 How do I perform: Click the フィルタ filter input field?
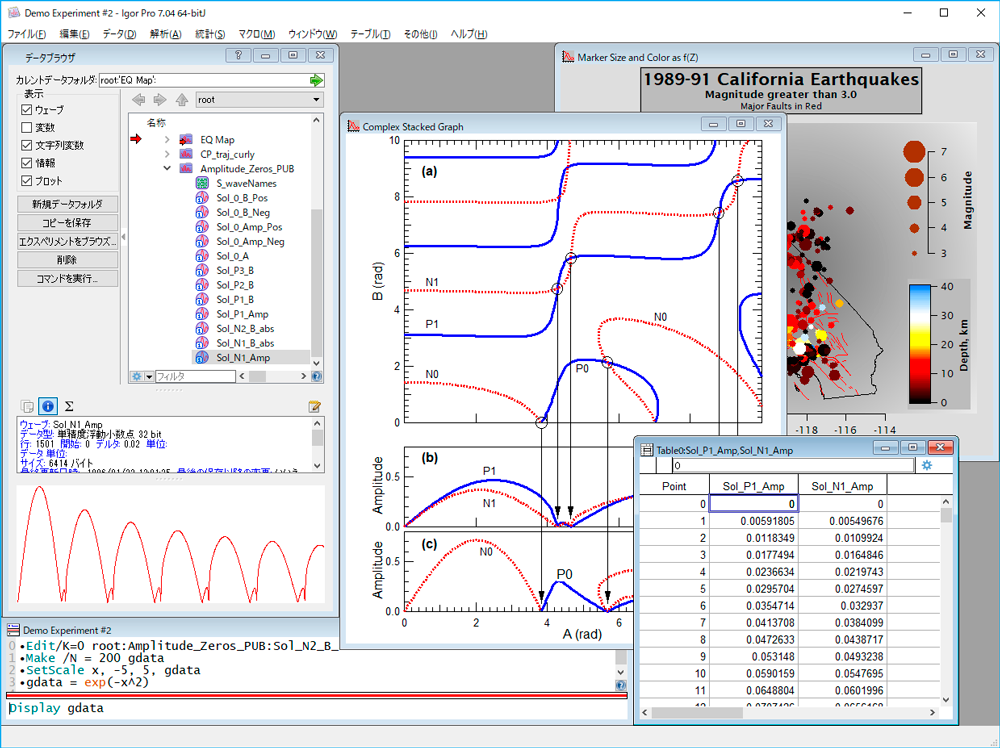click(195, 377)
